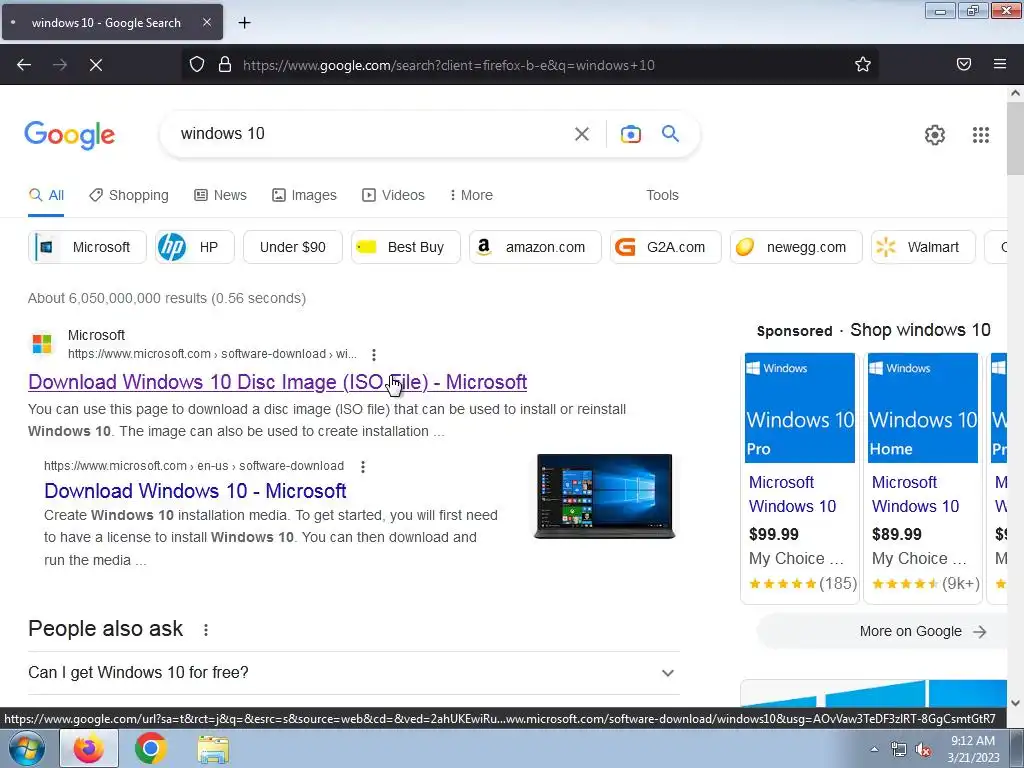
Task: Open the Firefox hamburger menu
Action: tap(1000, 64)
